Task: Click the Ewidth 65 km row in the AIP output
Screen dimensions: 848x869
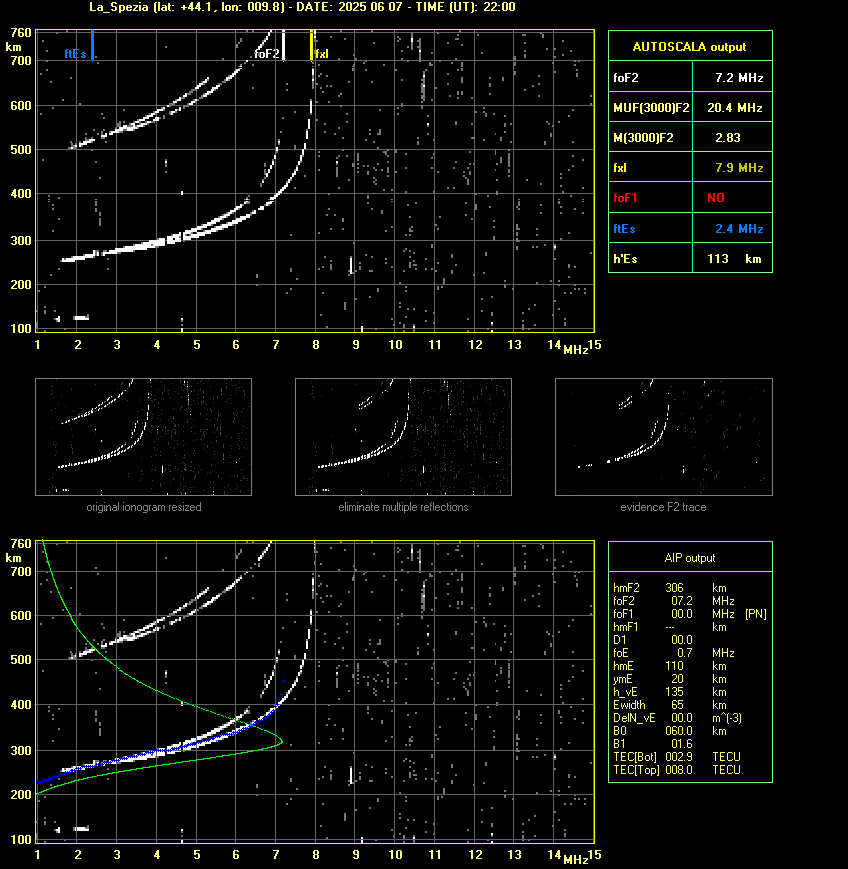Action: [x=670, y=705]
